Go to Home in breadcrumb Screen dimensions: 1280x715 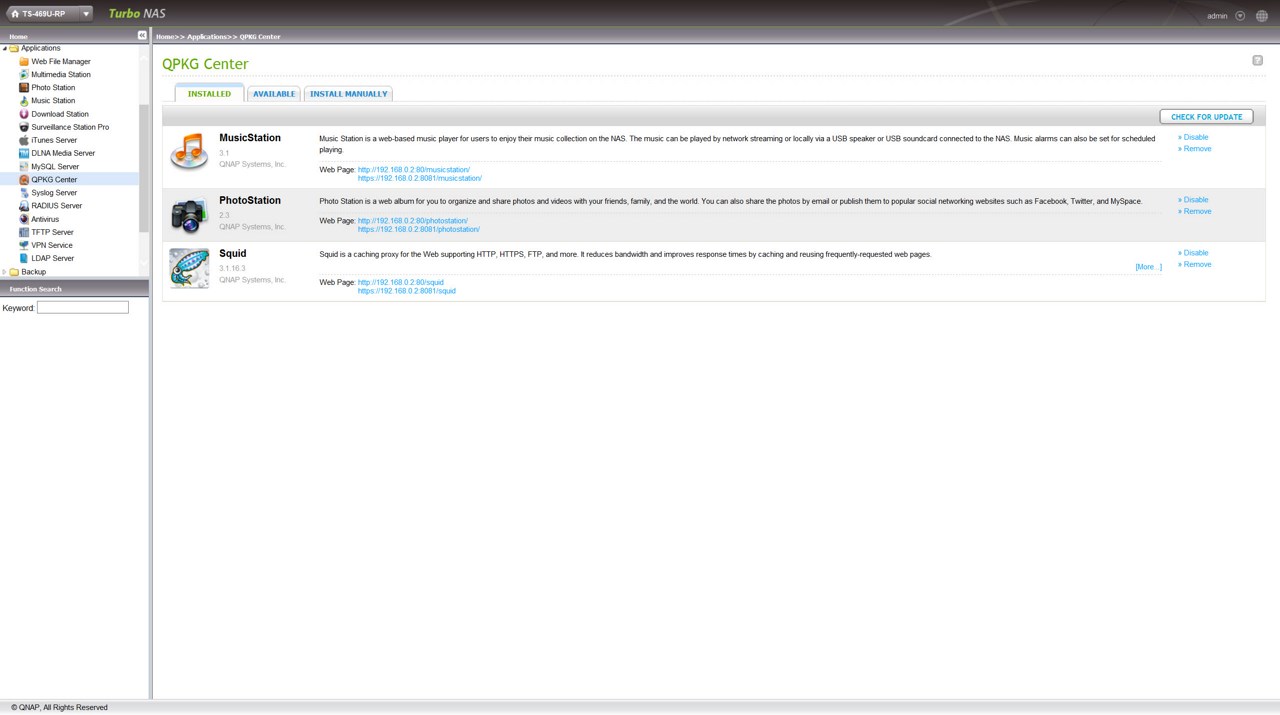pyautogui.click(x=166, y=36)
